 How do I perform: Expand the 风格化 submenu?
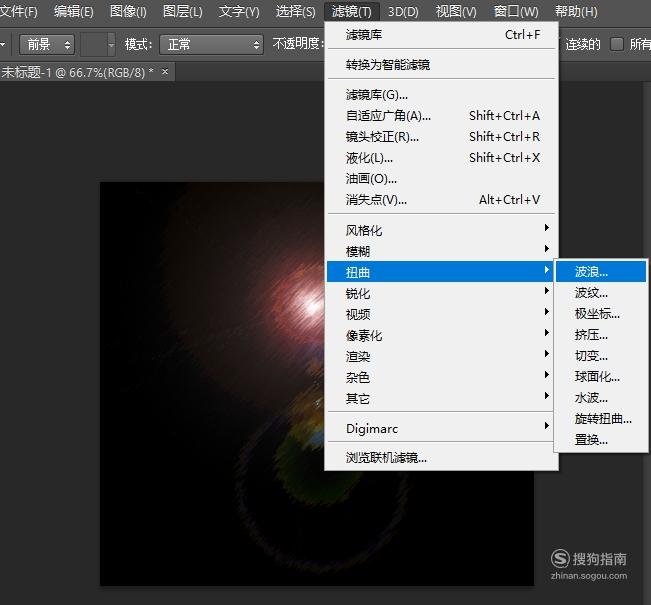[442, 230]
